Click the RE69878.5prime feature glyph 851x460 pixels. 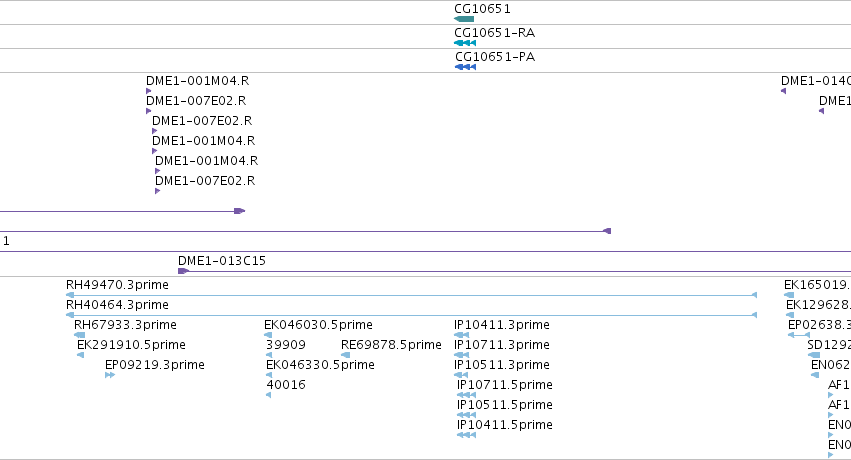click(x=345, y=355)
